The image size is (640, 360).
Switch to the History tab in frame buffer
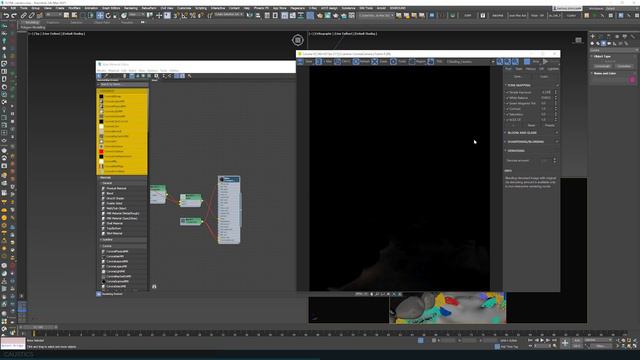[531, 69]
